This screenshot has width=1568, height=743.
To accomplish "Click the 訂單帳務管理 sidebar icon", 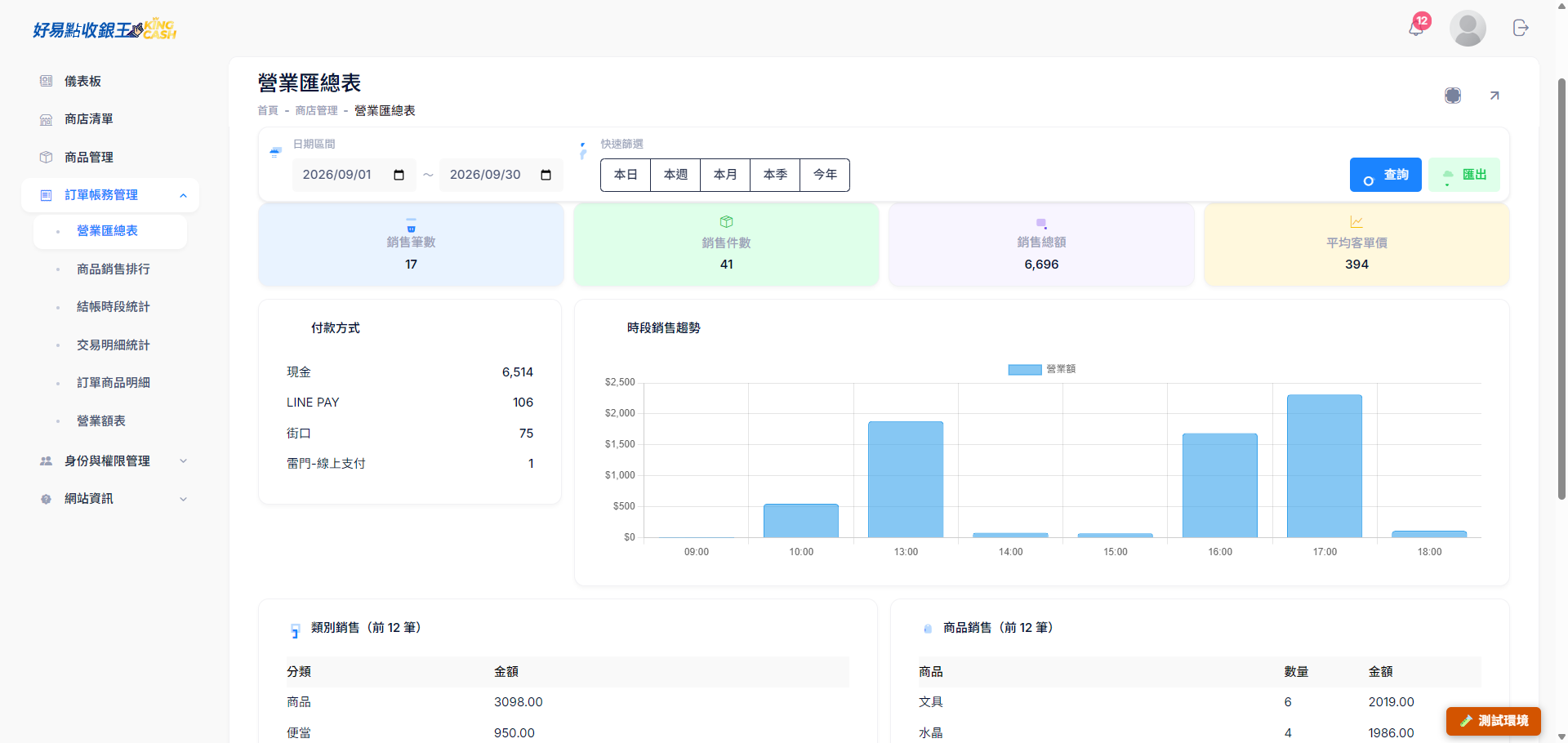I will click(46, 195).
